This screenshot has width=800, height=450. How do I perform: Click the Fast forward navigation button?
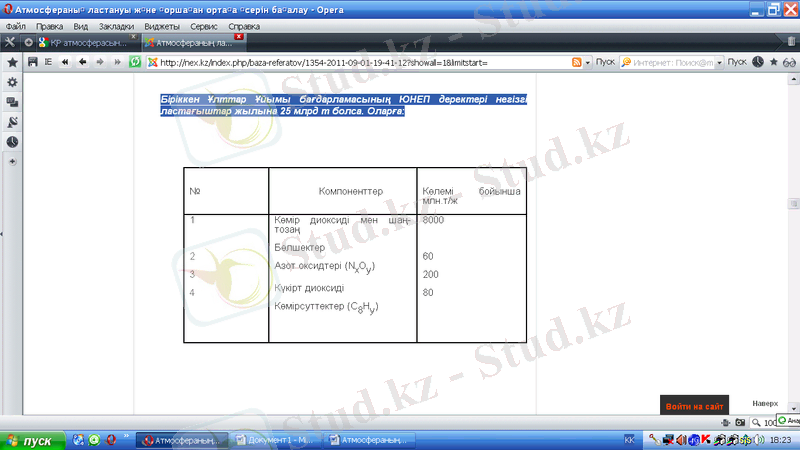point(117,62)
